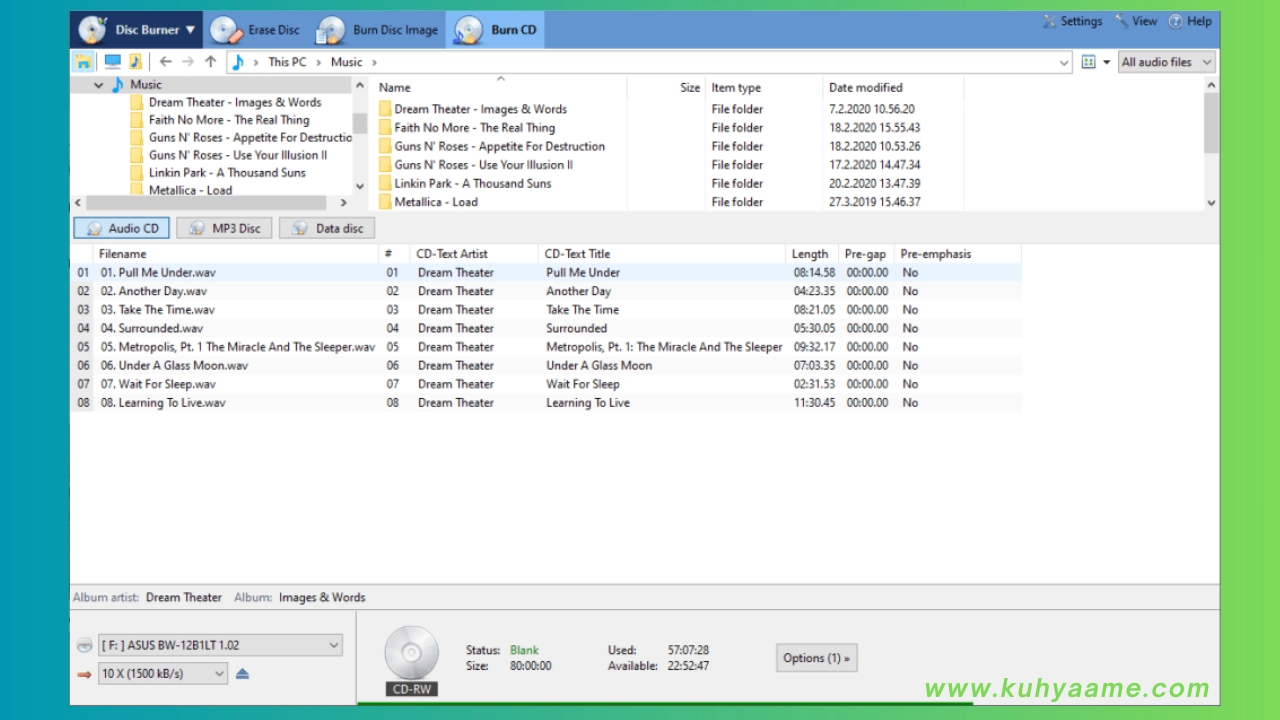This screenshot has width=1280, height=720.
Task: Edit the Album artist 'Dream Theater' field
Action: pos(184,597)
